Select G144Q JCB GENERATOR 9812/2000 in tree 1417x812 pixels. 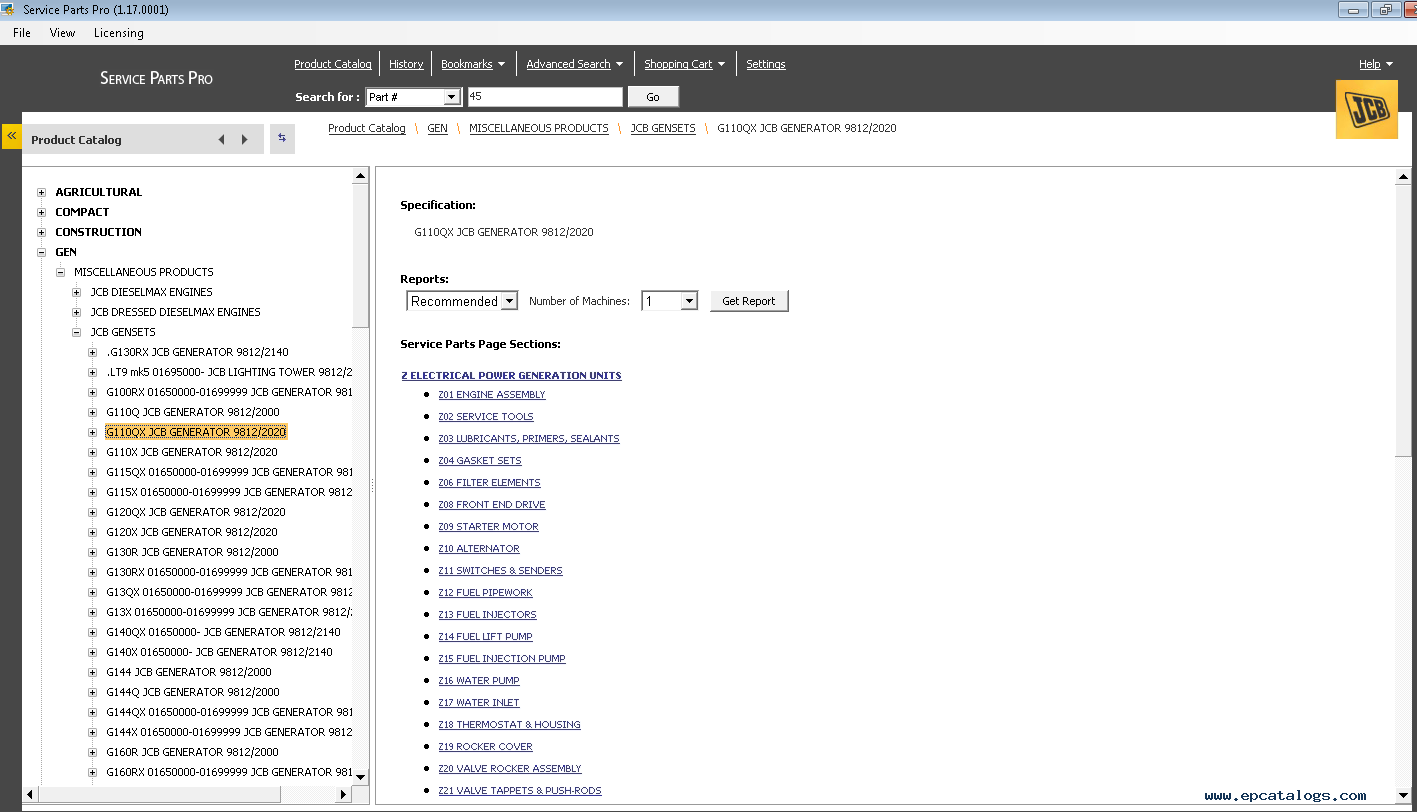193,692
